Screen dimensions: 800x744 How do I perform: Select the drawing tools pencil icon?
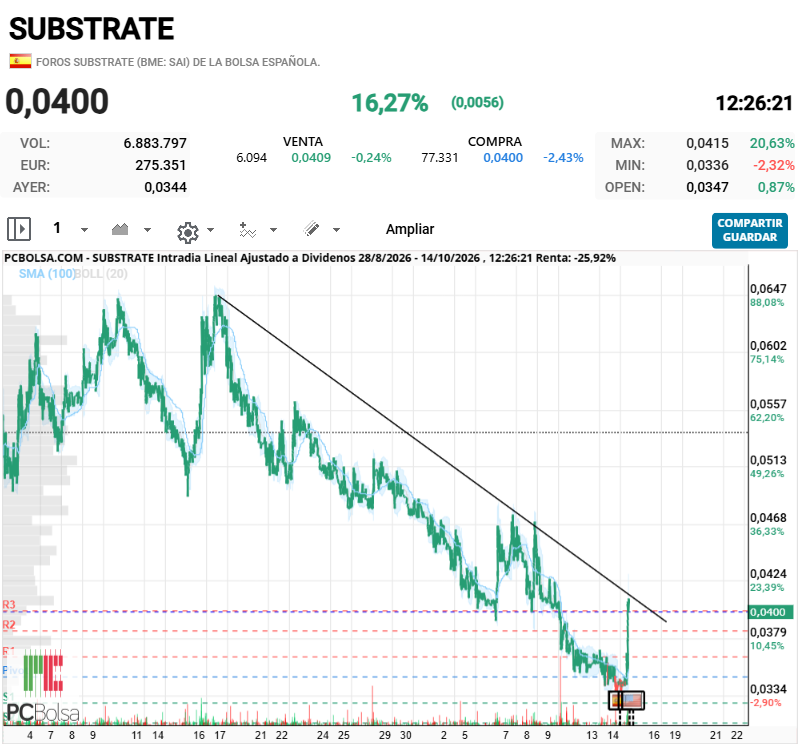click(x=311, y=229)
